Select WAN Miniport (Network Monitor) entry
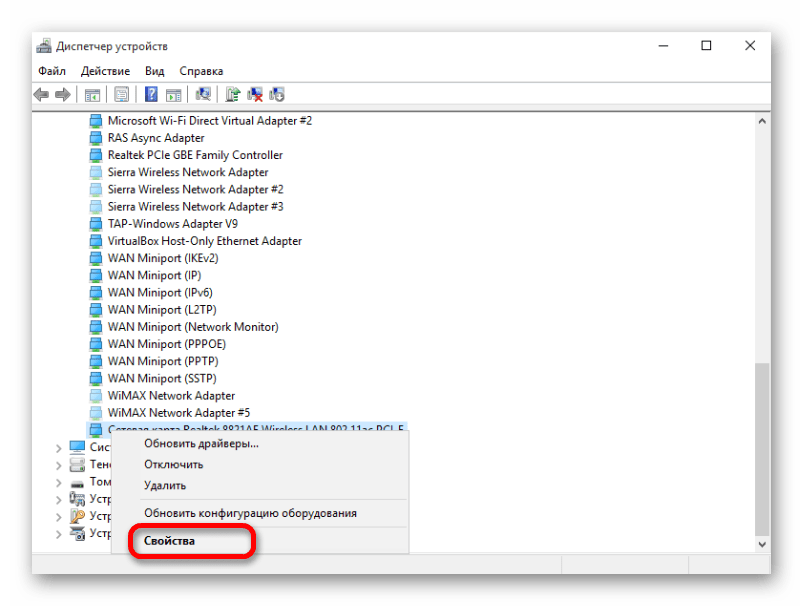This screenshot has height=606, width=803. (x=193, y=327)
